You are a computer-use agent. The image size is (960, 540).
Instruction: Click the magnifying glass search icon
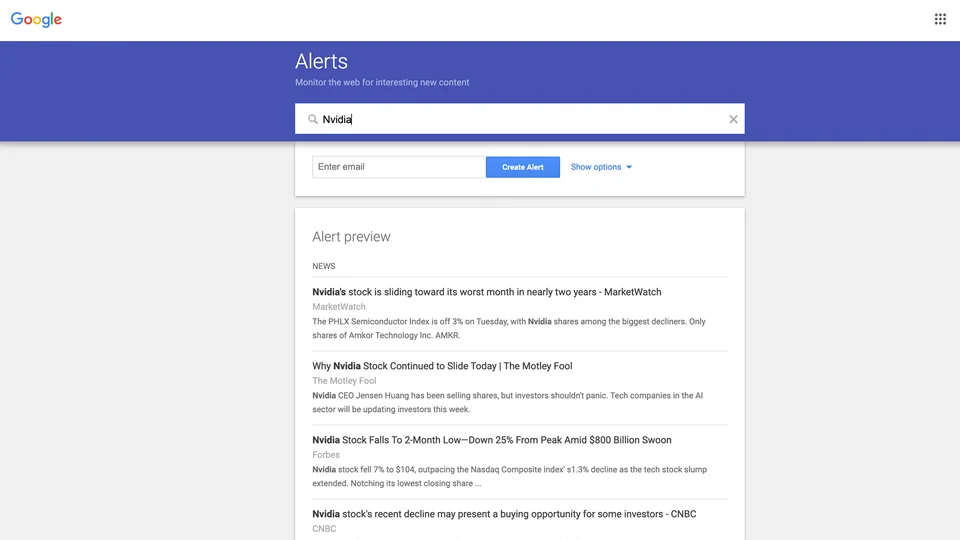[312, 119]
